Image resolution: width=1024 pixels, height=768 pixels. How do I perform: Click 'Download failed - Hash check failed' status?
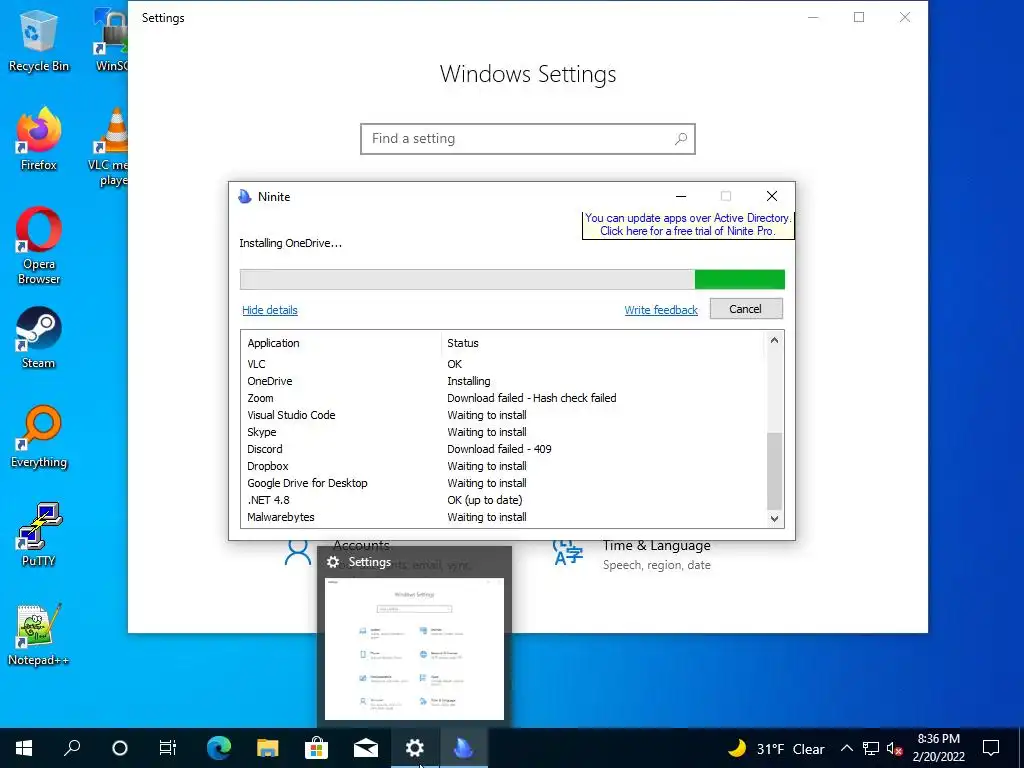pyautogui.click(x=532, y=398)
